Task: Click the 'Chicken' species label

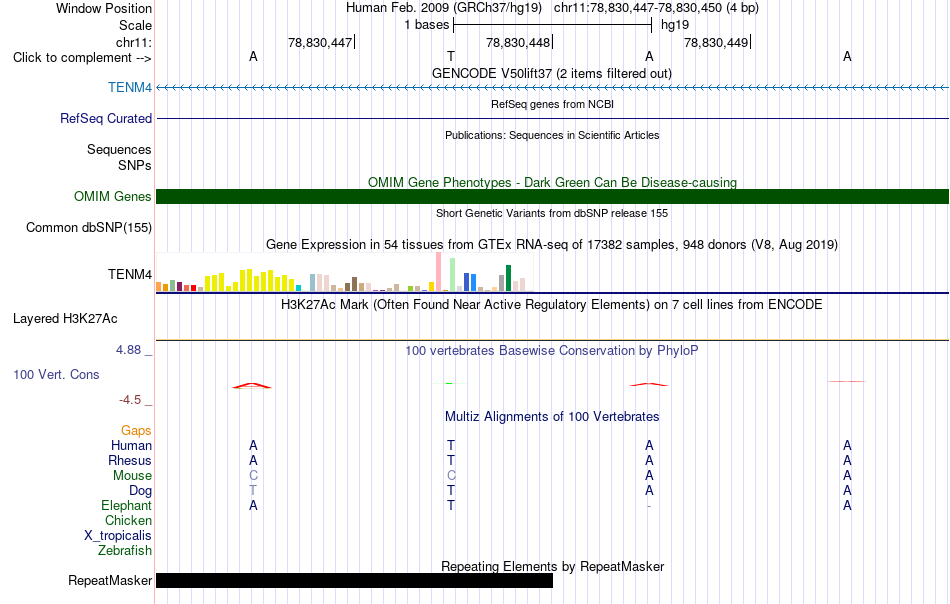Action: [x=128, y=521]
